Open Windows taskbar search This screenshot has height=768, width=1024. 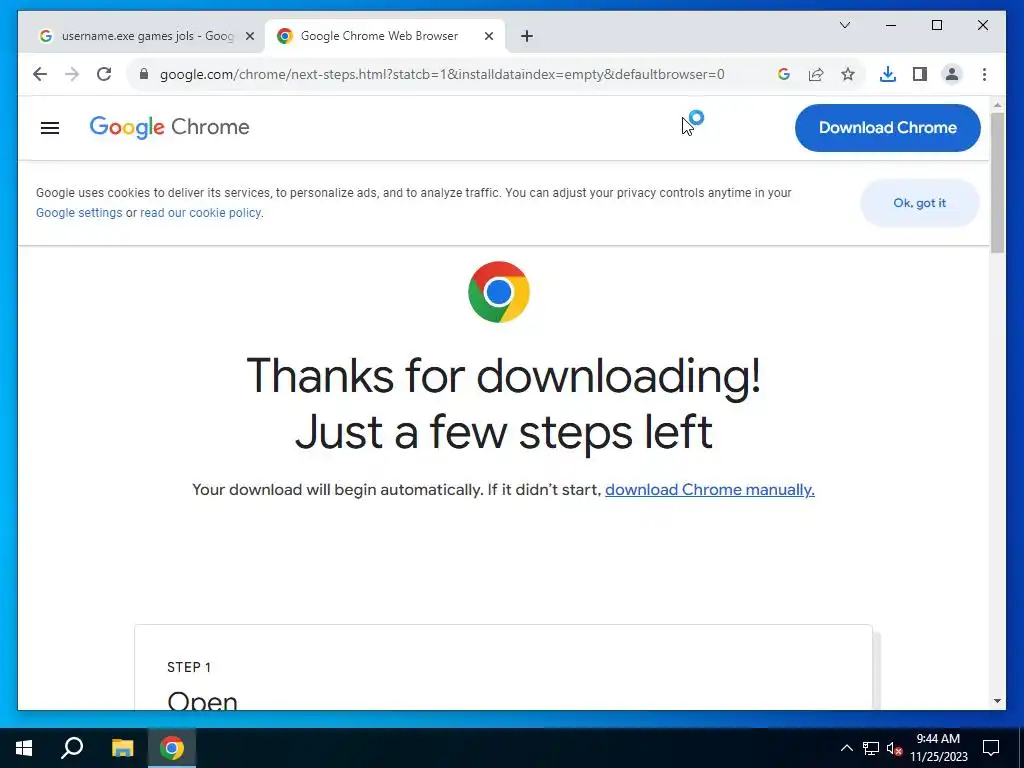(72, 748)
